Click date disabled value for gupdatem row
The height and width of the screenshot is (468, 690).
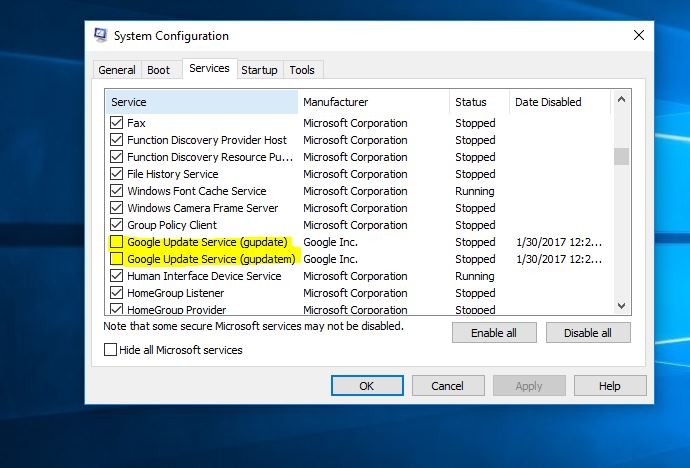(559, 259)
